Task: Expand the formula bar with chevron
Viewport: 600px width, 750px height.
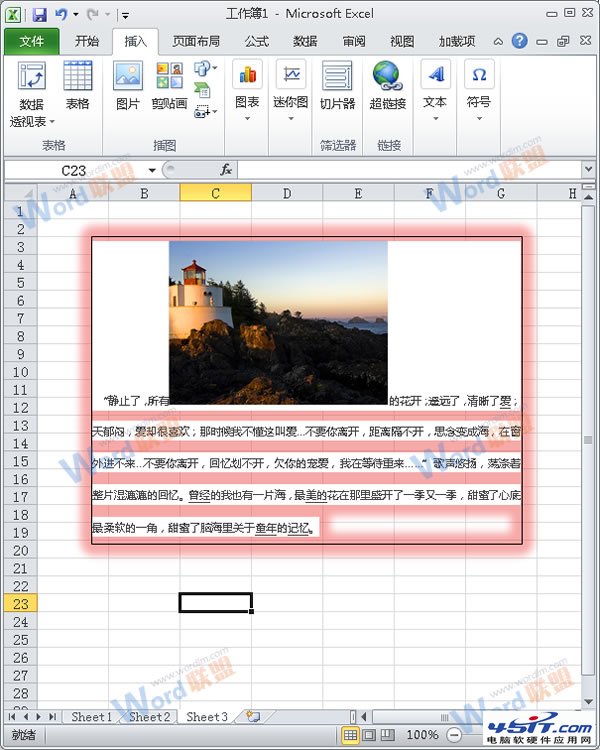Action: coord(589,169)
